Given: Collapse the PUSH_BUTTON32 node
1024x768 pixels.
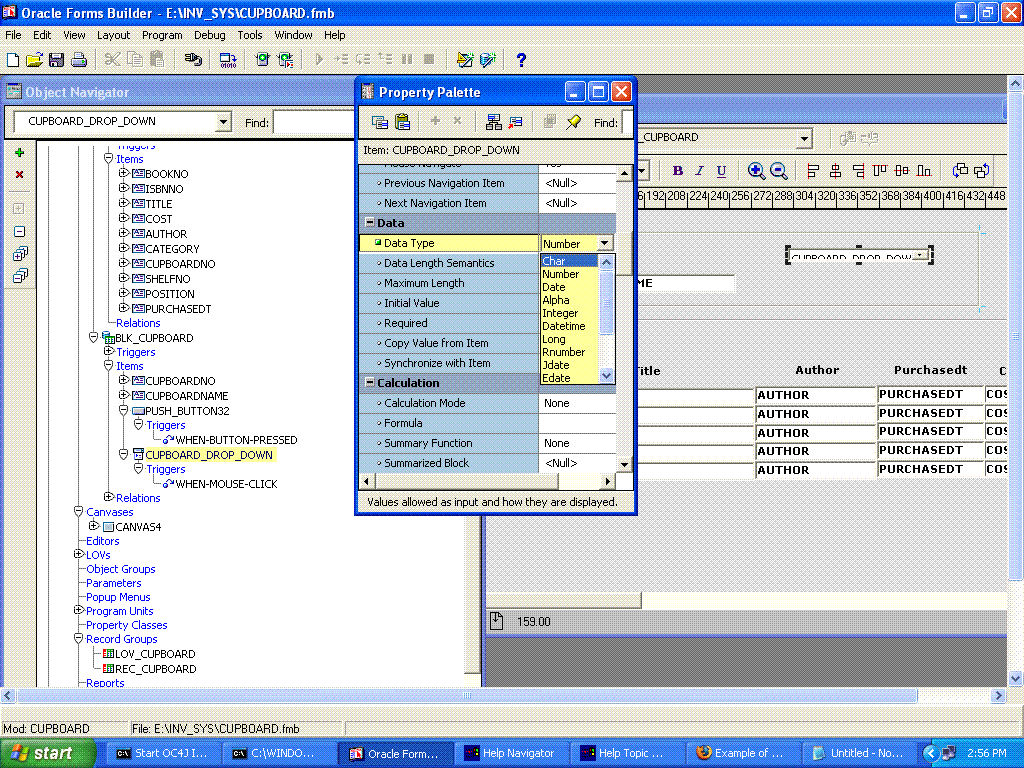Looking at the screenshot, I should pyautogui.click(x=123, y=410).
